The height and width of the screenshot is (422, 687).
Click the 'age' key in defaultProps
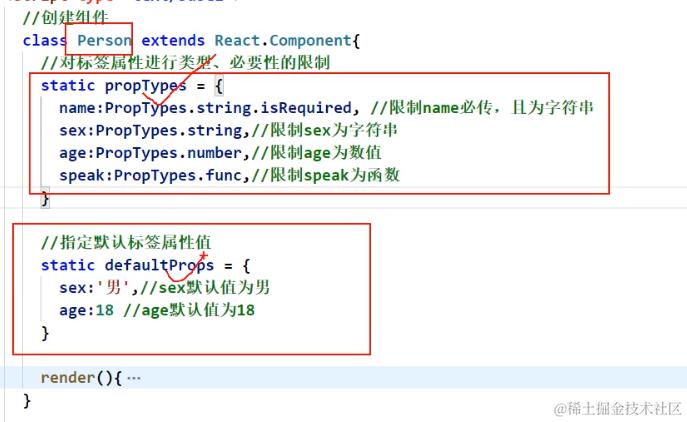[72, 311]
